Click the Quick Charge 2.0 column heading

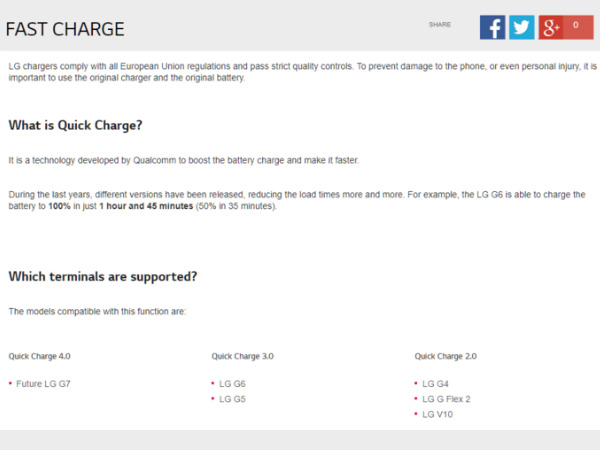[x=445, y=356]
